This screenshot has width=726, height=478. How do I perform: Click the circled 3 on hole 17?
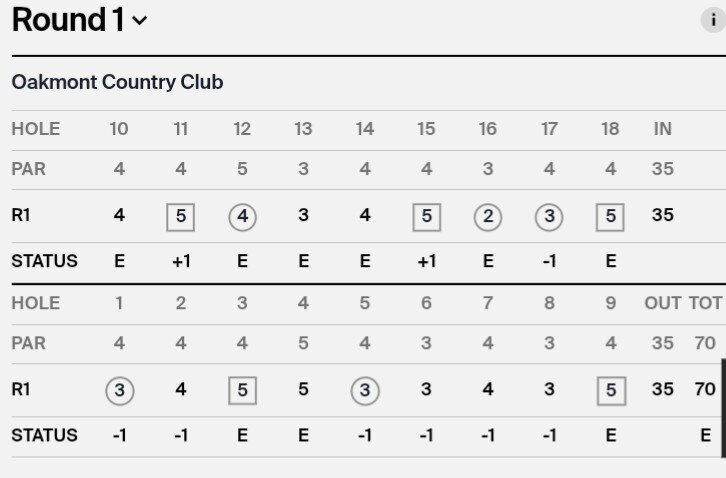pyautogui.click(x=549, y=217)
